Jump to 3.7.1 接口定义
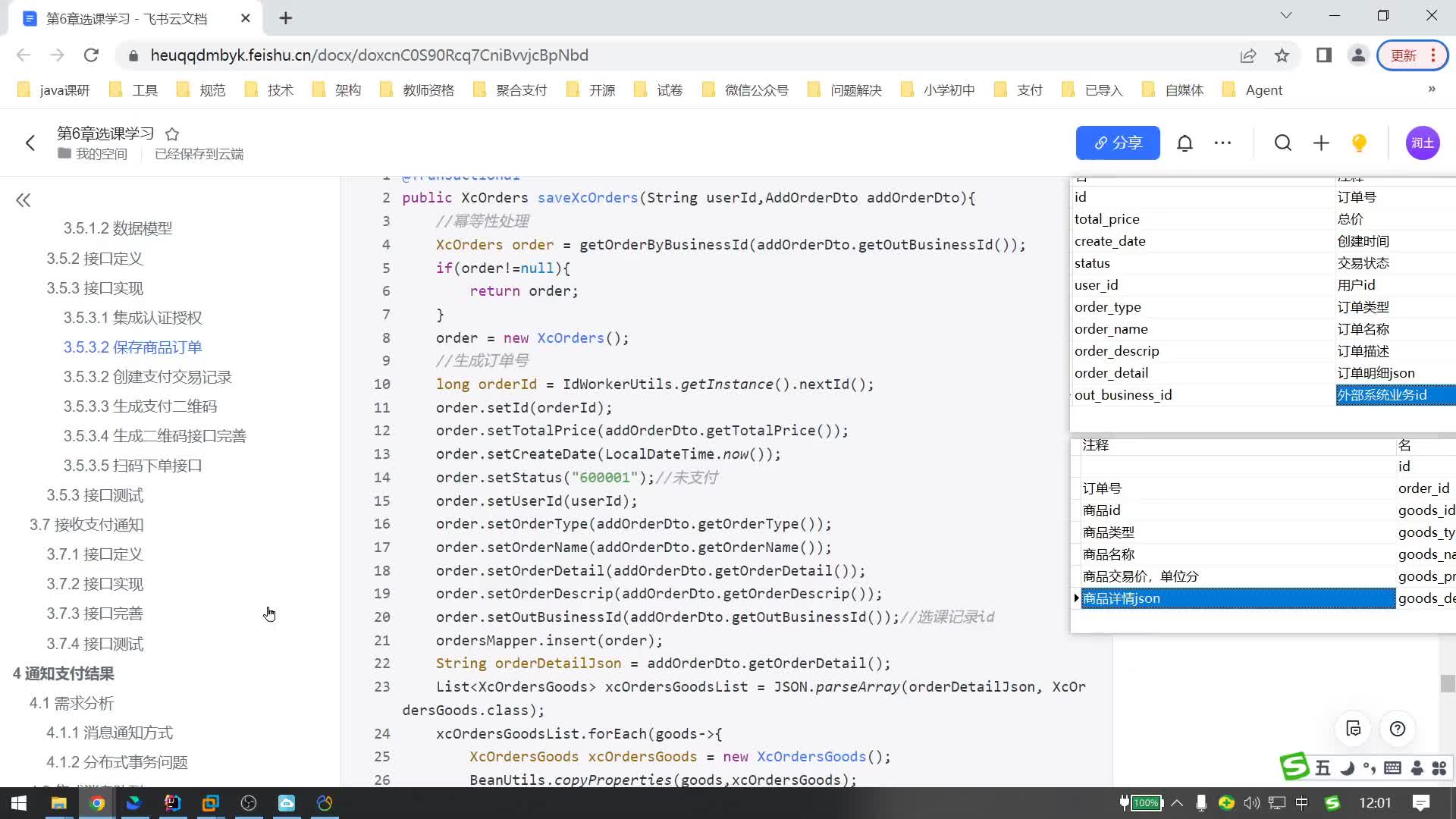This screenshot has height=819, width=1456. tap(95, 554)
